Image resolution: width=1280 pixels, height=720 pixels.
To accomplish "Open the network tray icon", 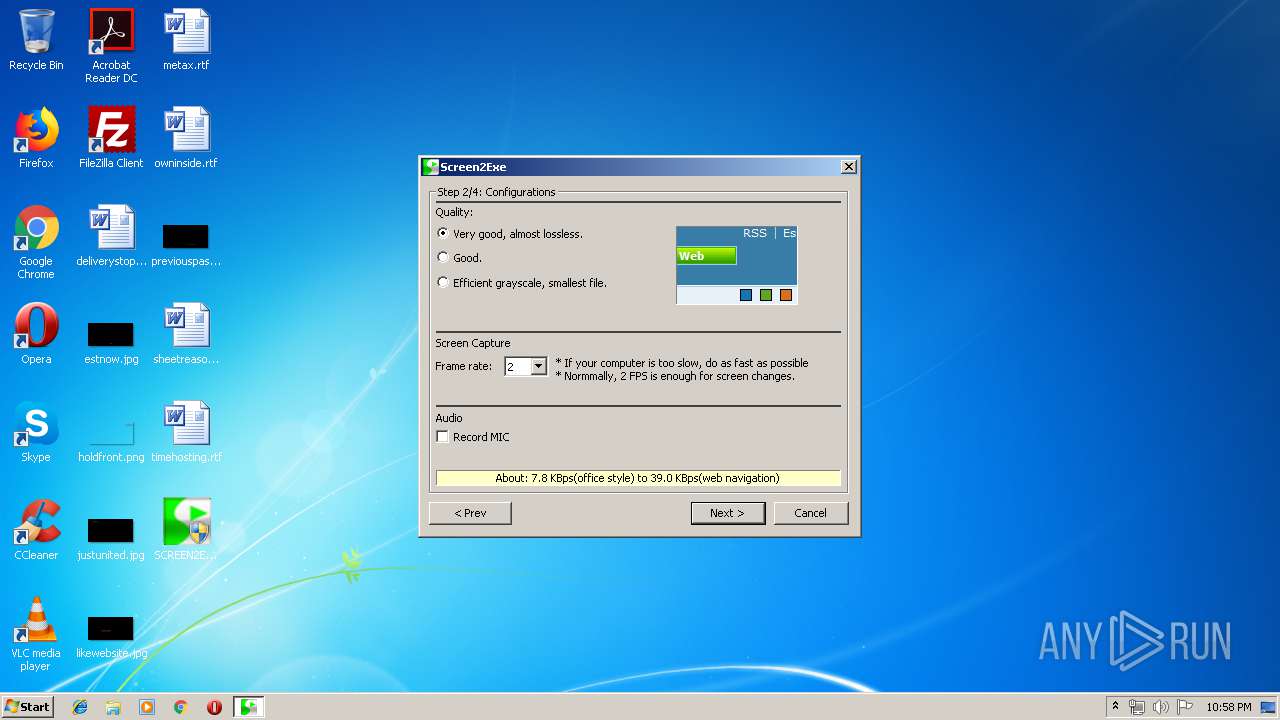I will (1137, 707).
